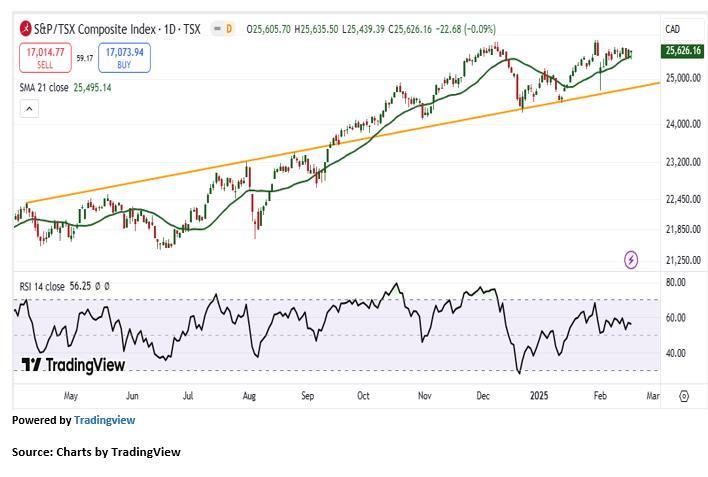Click the Aug label on the time axis
Viewport: 708px width, 477px height.
click(x=249, y=396)
